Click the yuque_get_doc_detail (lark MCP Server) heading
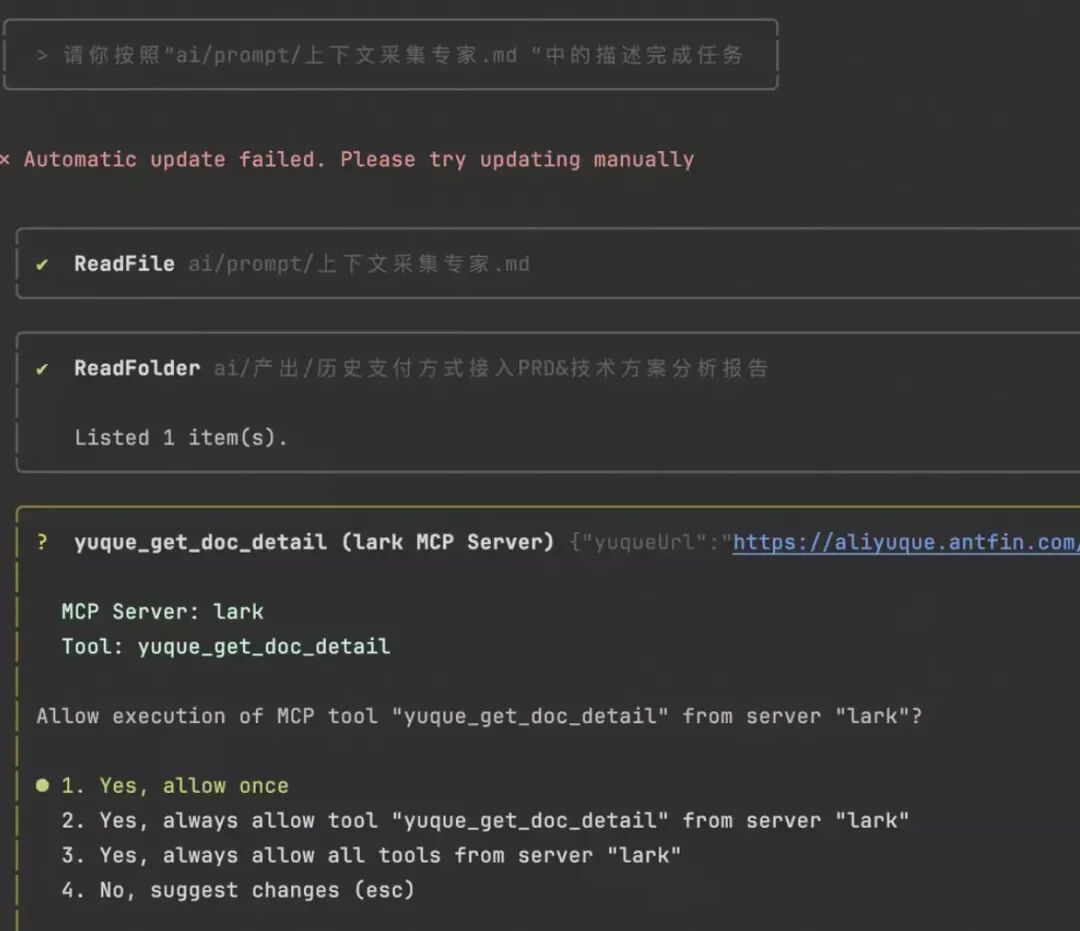The image size is (1080, 931). [314, 542]
